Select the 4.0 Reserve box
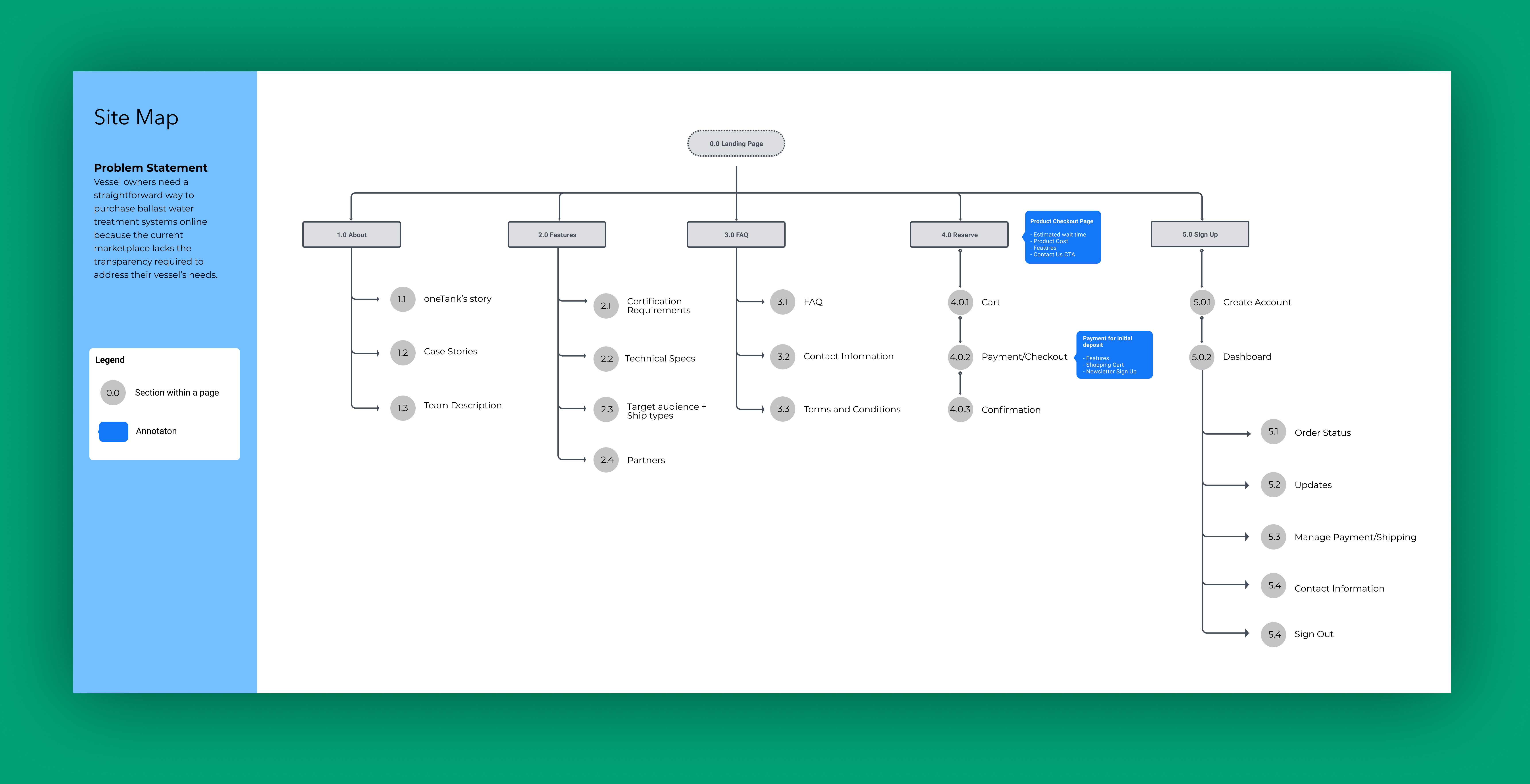 coord(959,235)
